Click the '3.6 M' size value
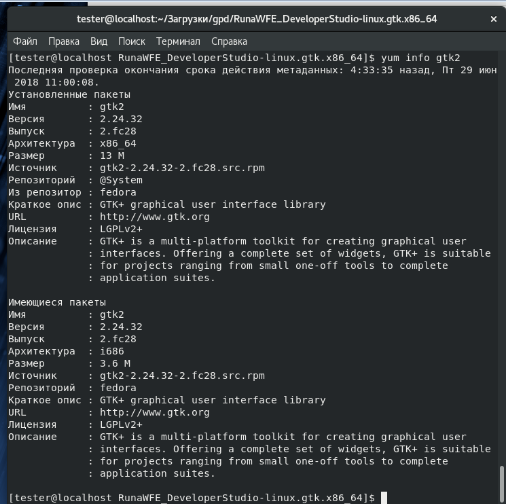Screen dimensions: 506x504 click(115, 363)
